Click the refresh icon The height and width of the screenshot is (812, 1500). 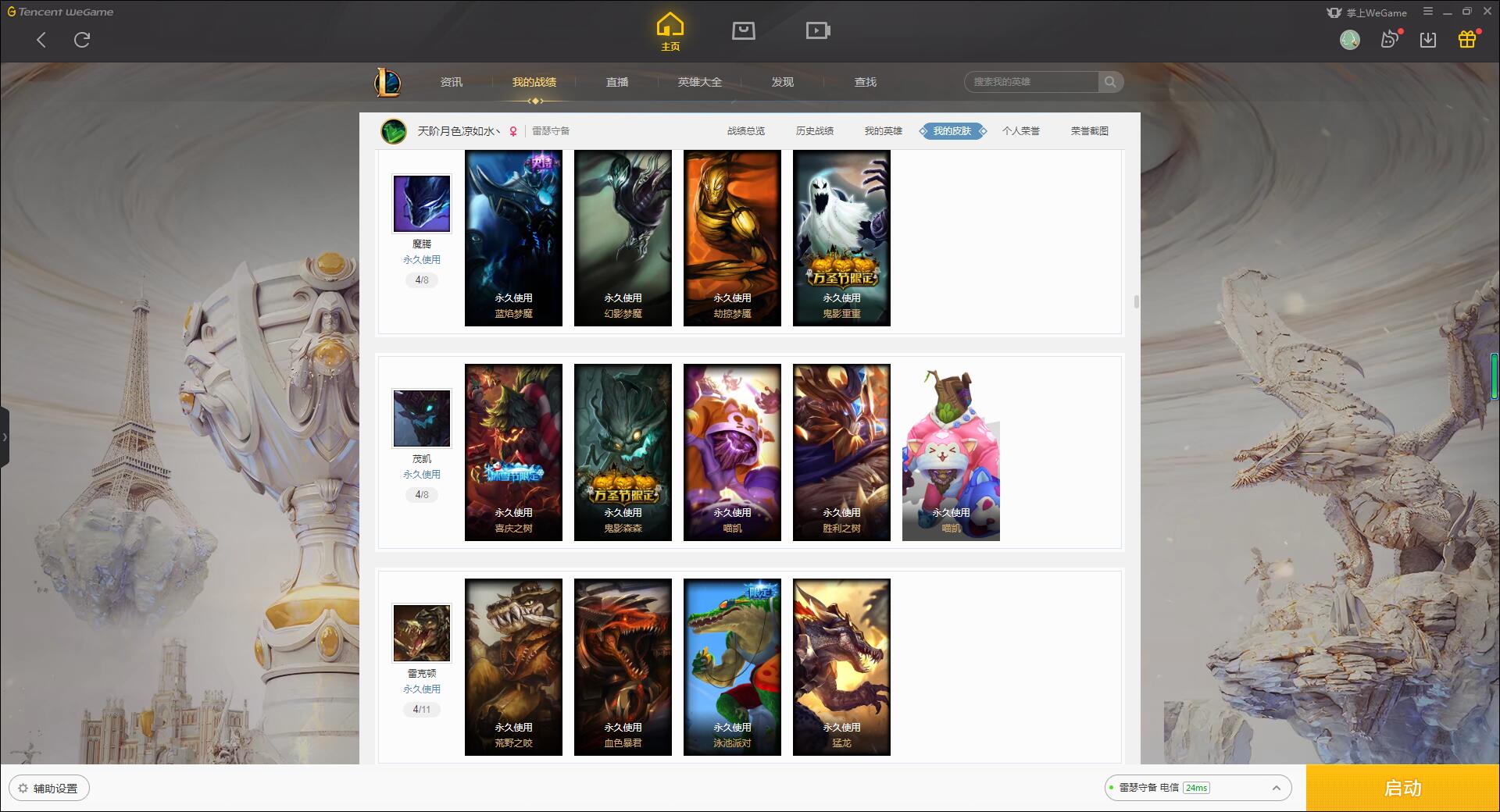[82, 40]
